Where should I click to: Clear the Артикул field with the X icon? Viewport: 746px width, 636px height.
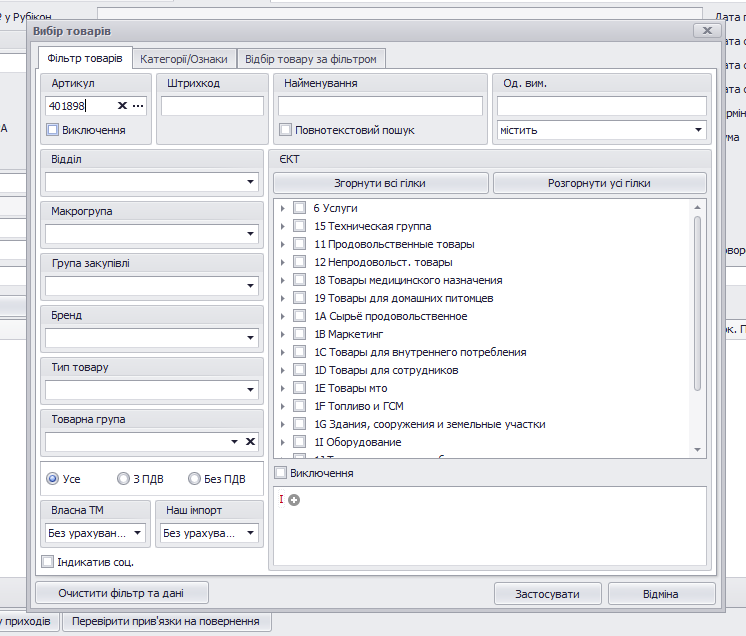(122, 106)
